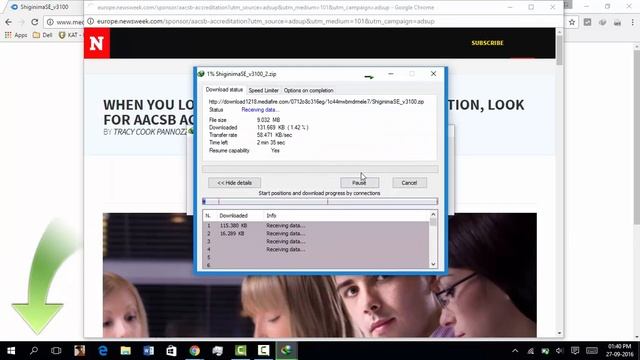The height and width of the screenshot is (360, 640).
Task: Open the volume control in system tray
Action: coord(560,351)
